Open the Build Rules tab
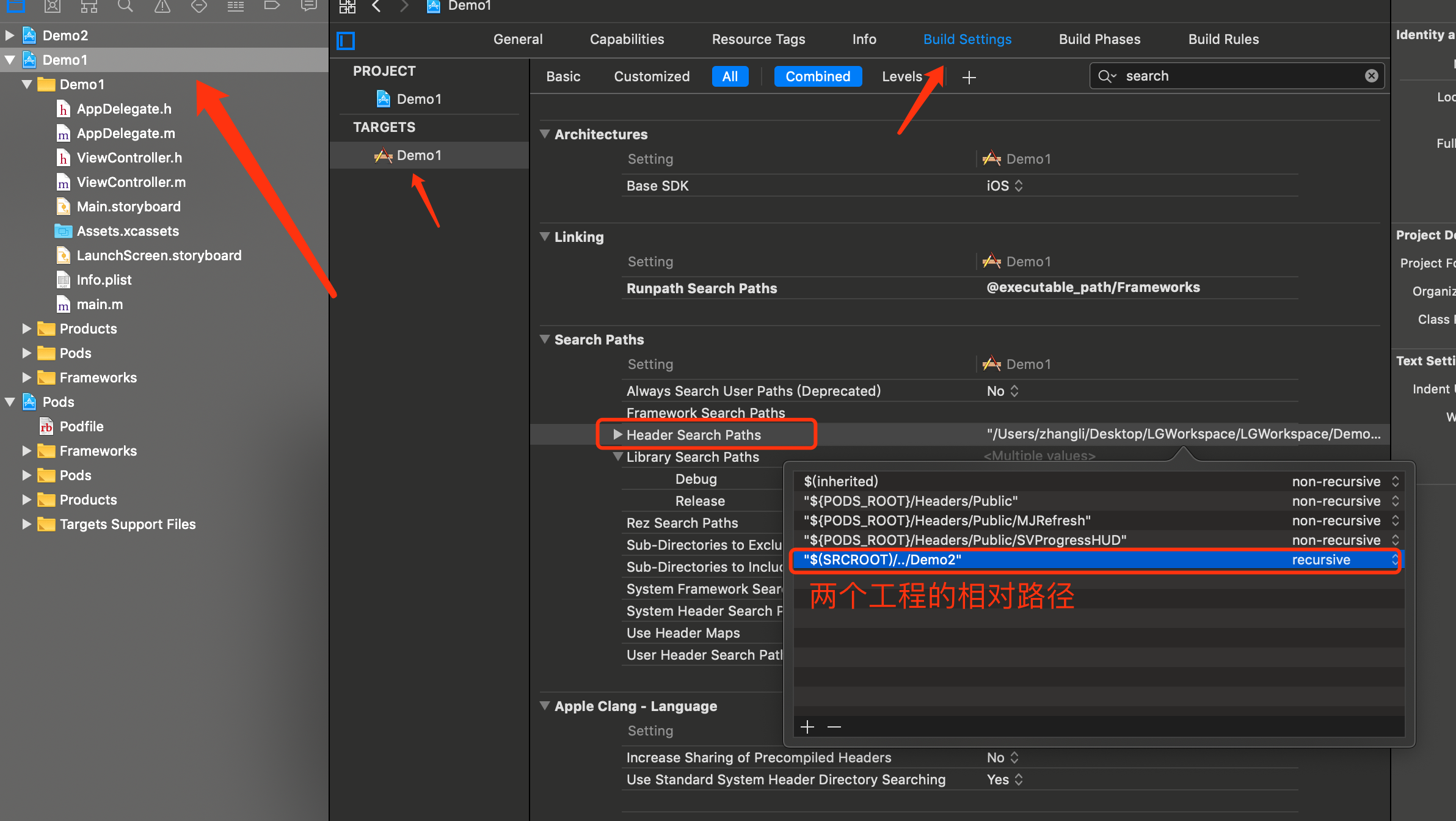The width and height of the screenshot is (1456, 821). [1223, 39]
